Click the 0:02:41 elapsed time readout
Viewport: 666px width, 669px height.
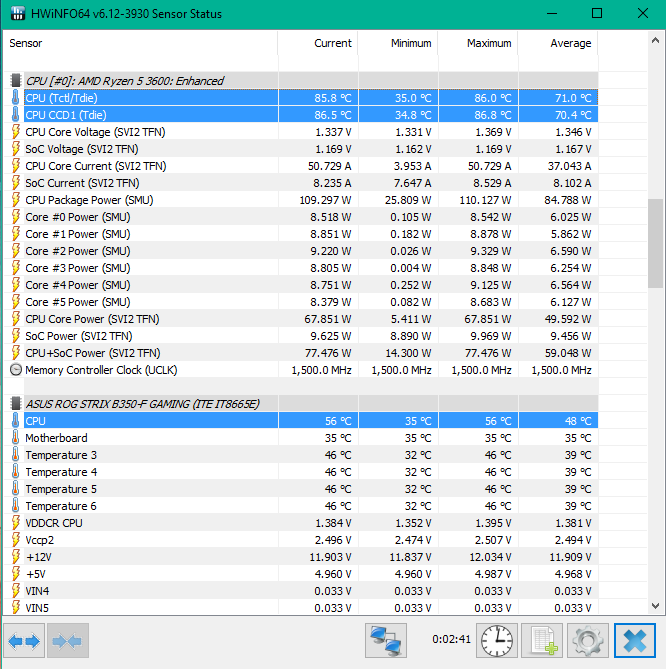(451, 639)
